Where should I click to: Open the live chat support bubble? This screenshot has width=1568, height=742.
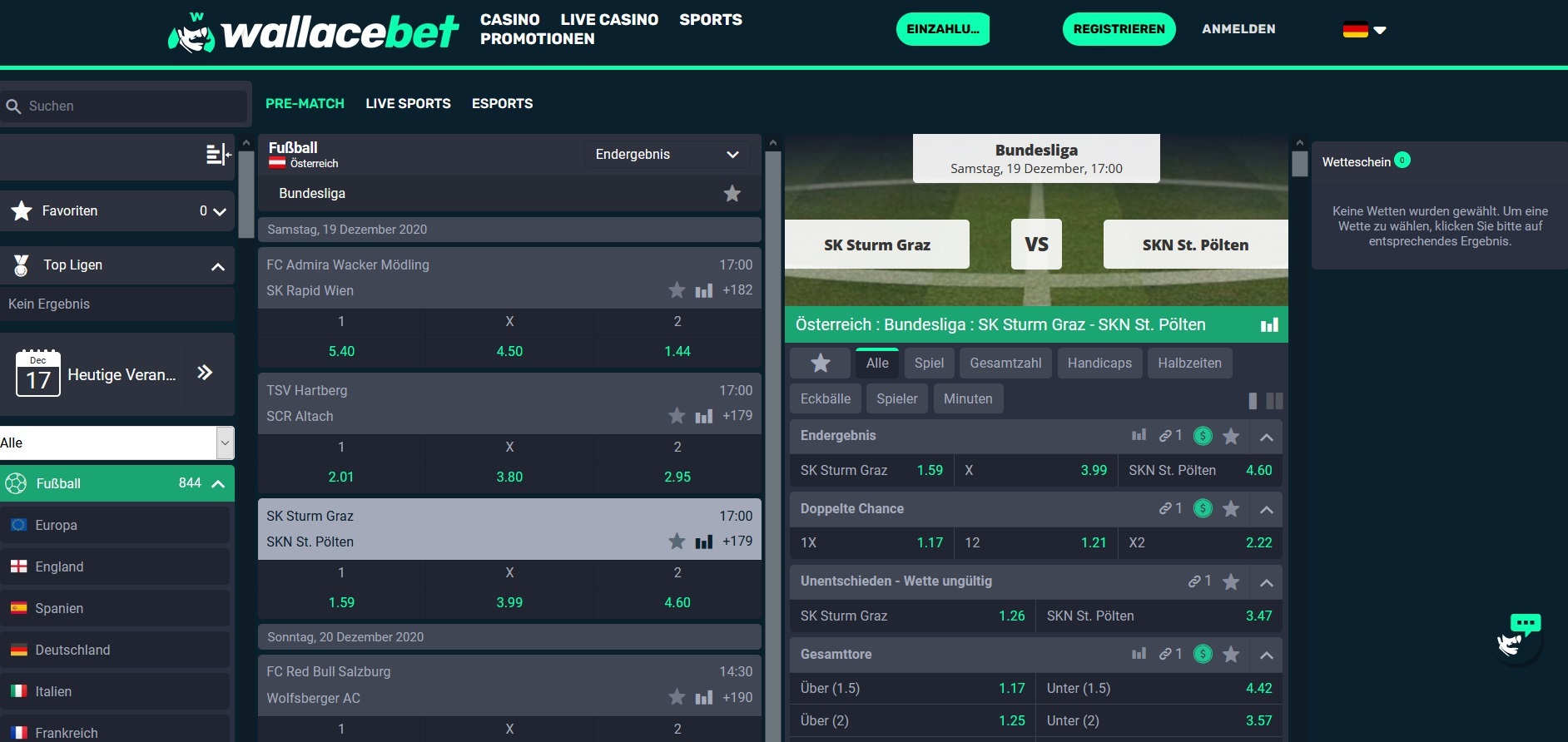tap(1519, 639)
